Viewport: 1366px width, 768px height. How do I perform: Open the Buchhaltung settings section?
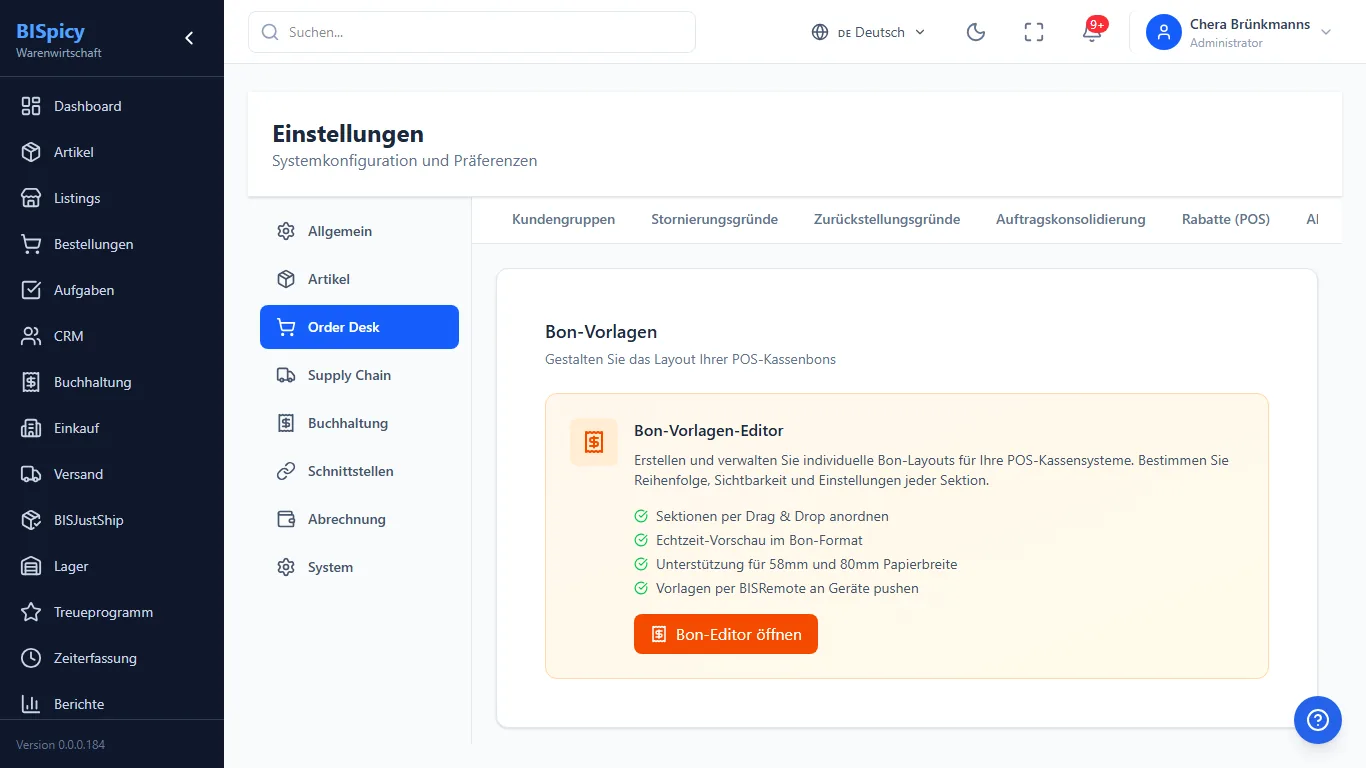359,423
